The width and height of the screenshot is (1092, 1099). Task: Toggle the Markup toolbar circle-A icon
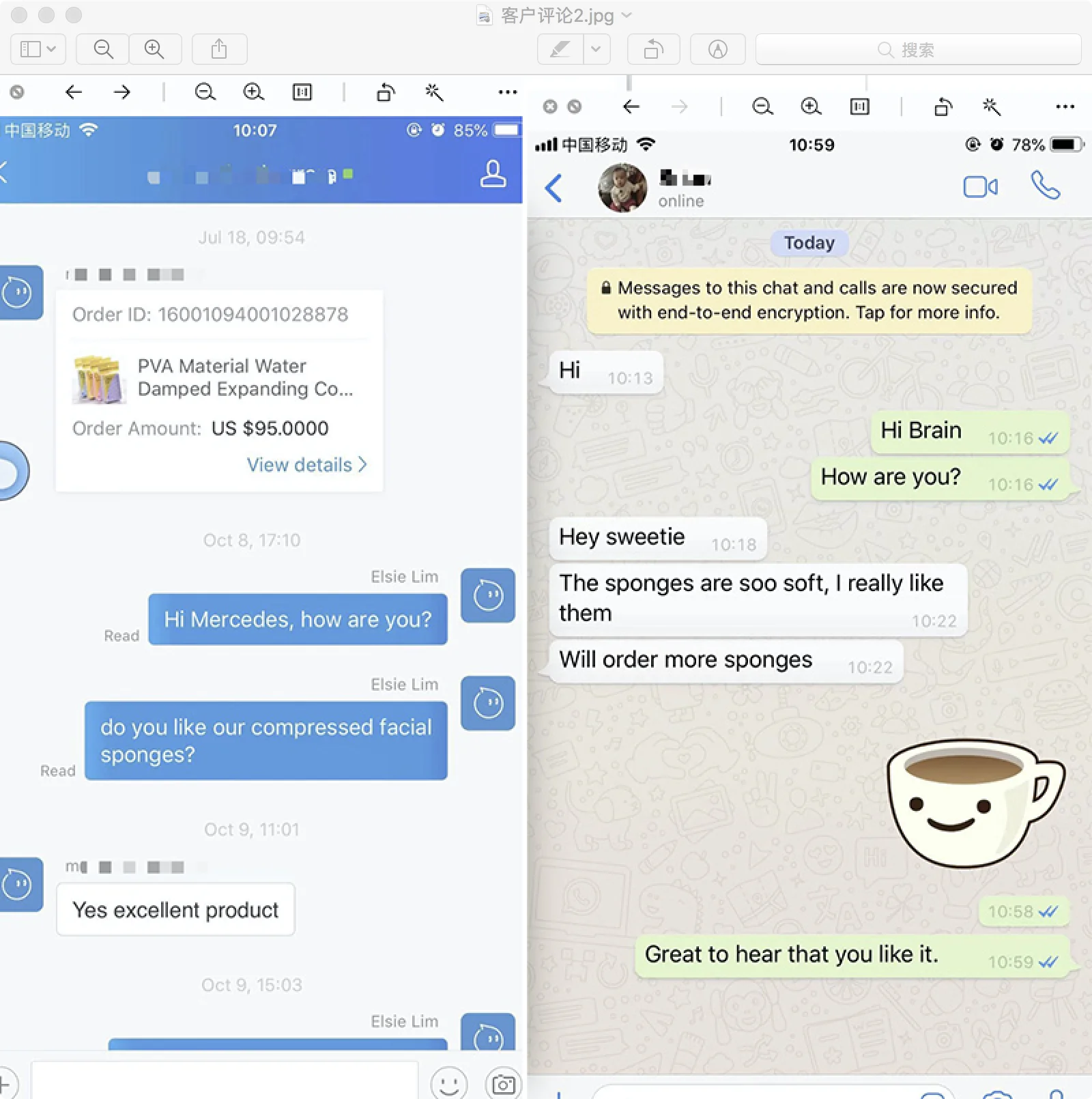click(x=717, y=49)
